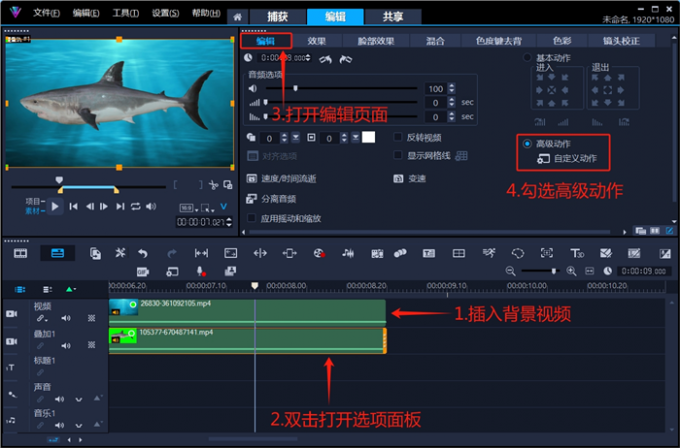
Task: Select the timeline view button
Action: 57,253
